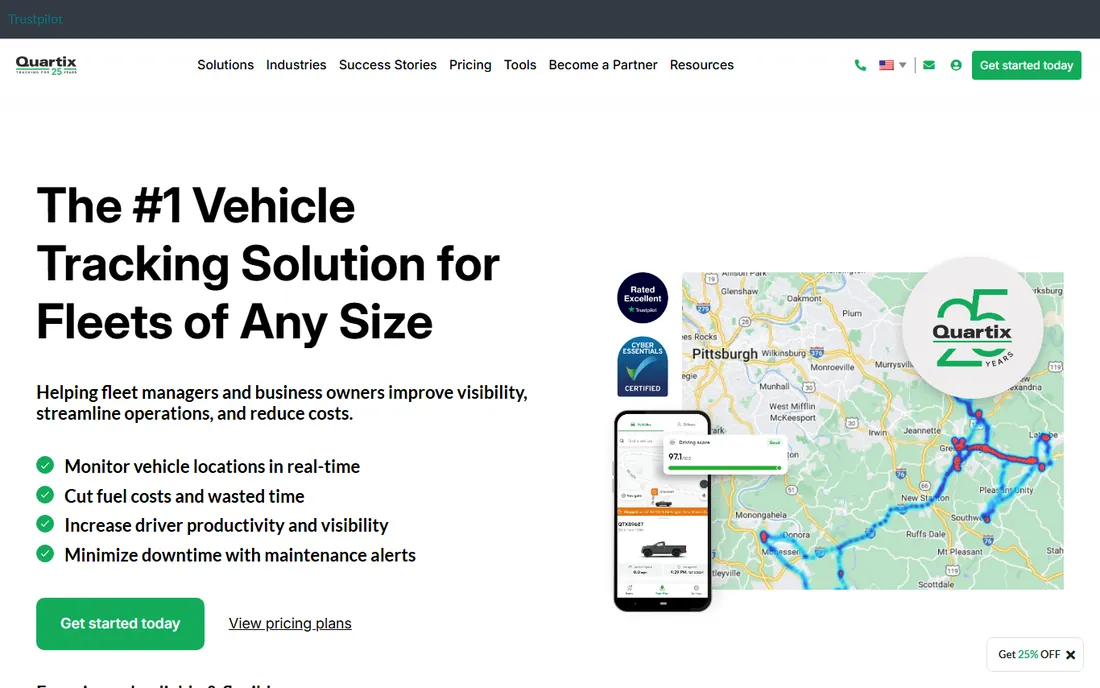Click the phone app mockup image

[x=662, y=511]
